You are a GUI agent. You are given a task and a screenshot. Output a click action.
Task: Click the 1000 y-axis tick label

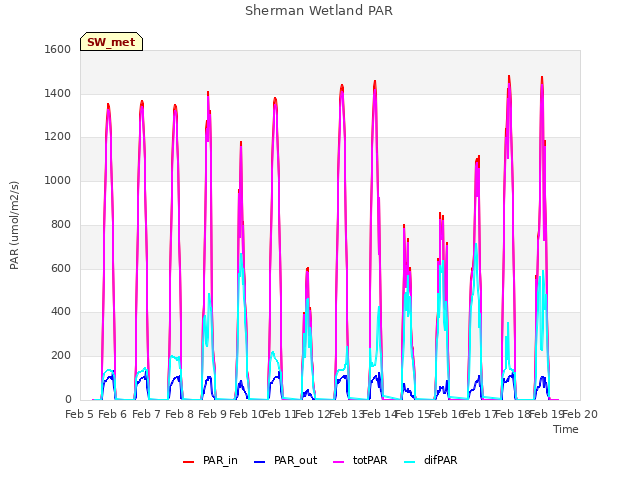[58, 180]
